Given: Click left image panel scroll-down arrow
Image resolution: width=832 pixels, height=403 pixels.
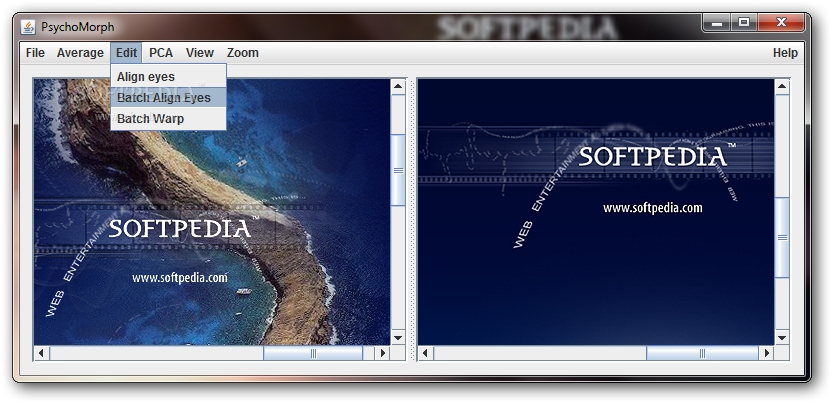Looking at the screenshot, I should [x=398, y=337].
